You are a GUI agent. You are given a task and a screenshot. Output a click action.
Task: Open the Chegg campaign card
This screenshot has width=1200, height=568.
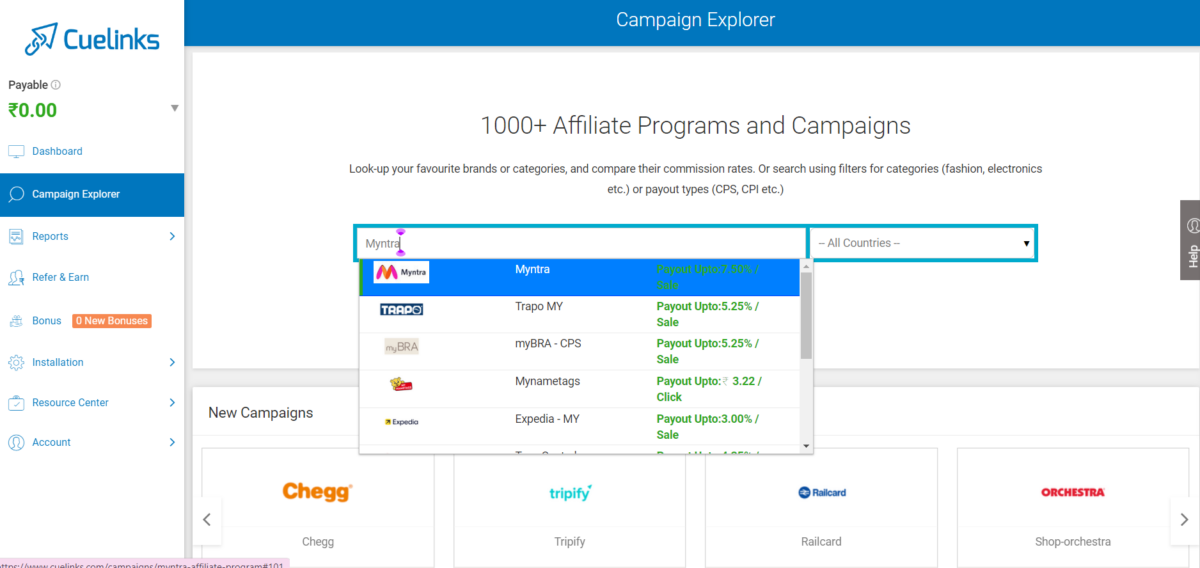click(318, 508)
